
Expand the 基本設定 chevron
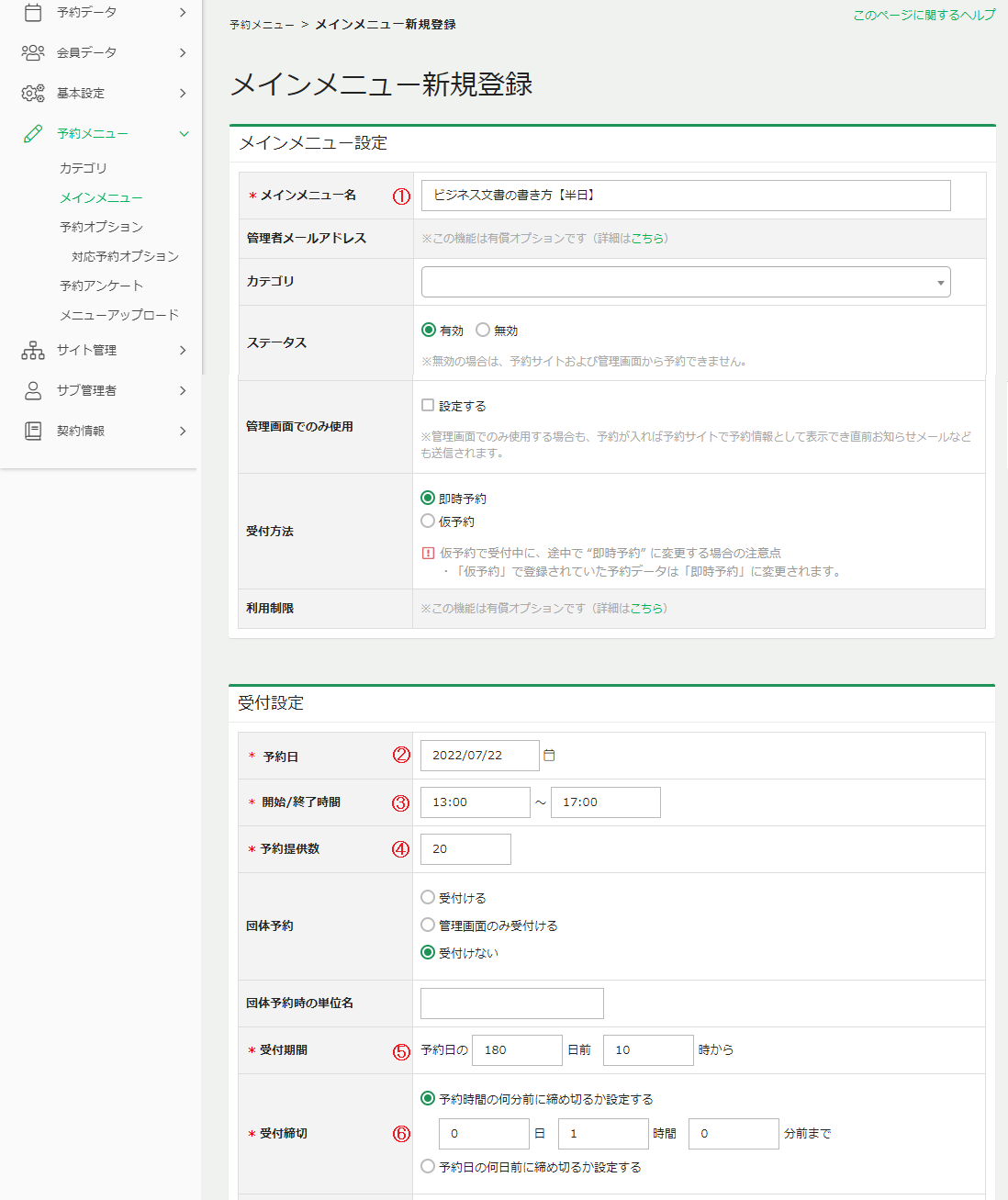(x=183, y=93)
